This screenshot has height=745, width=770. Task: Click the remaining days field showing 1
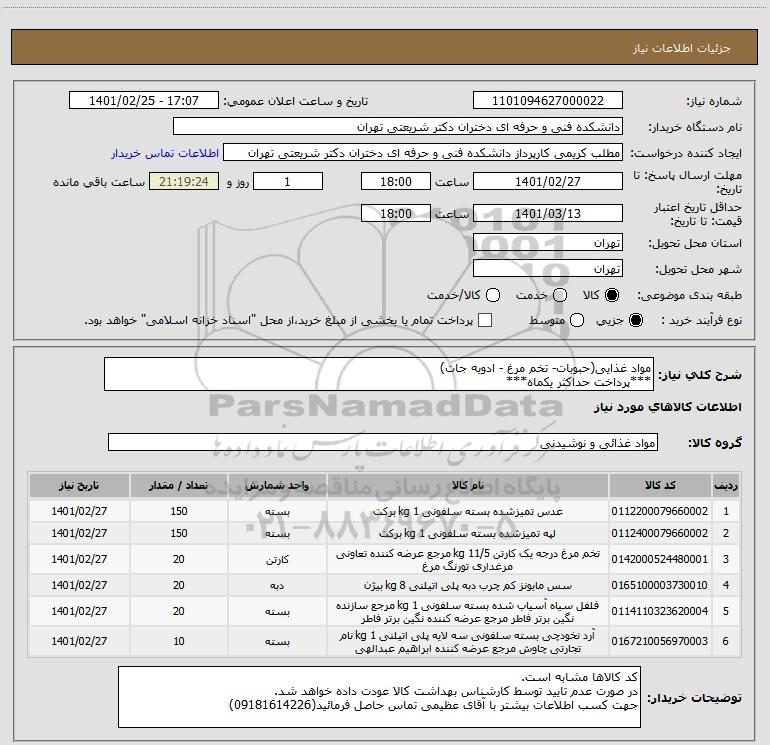288,181
